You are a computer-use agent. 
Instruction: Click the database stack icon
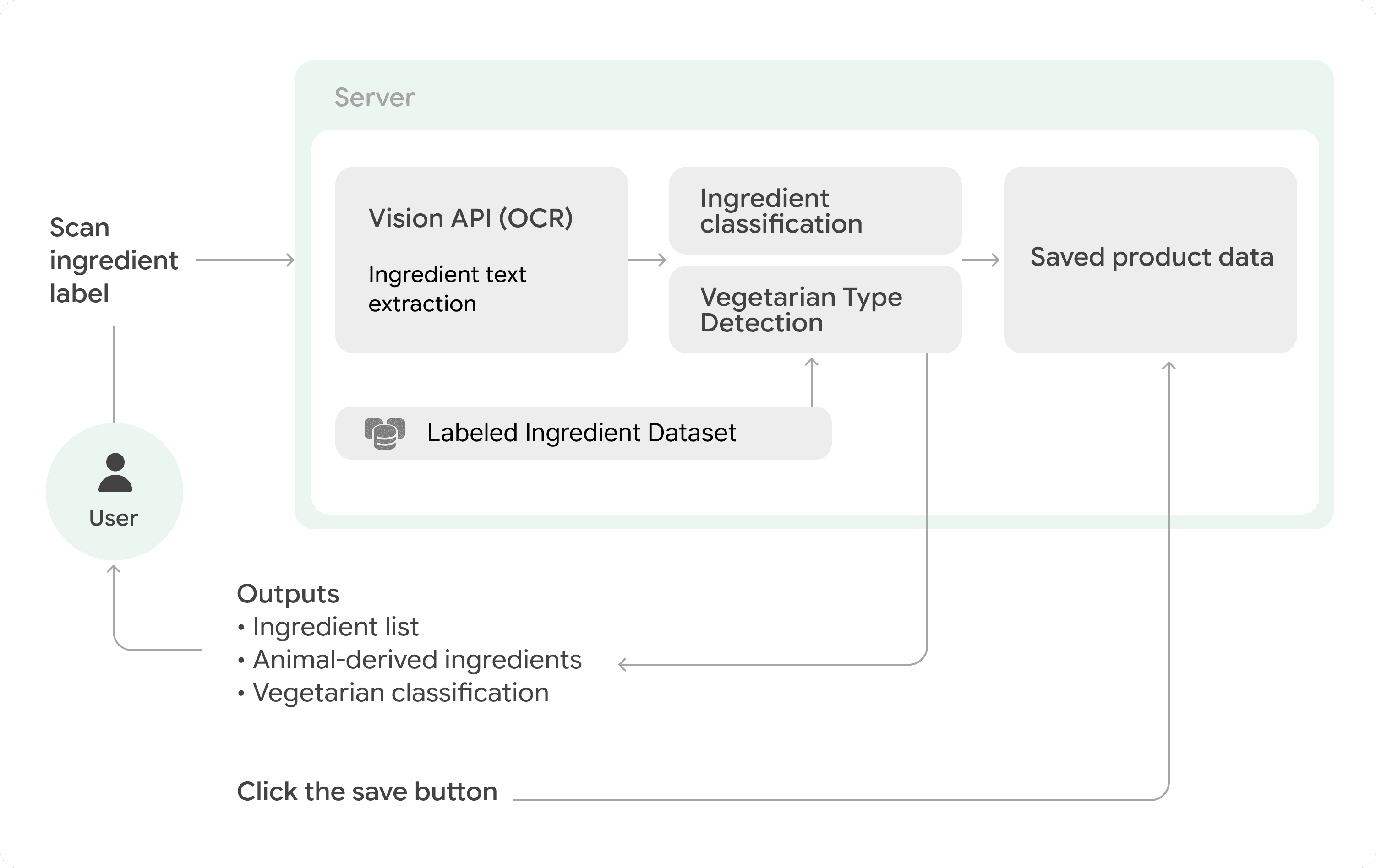pos(385,434)
